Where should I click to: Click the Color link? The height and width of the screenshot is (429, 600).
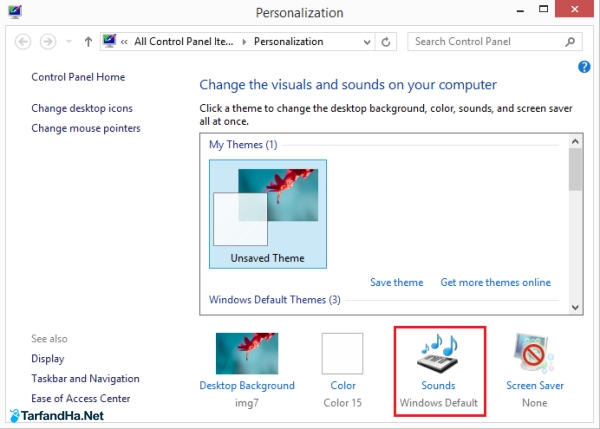(x=343, y=385)
